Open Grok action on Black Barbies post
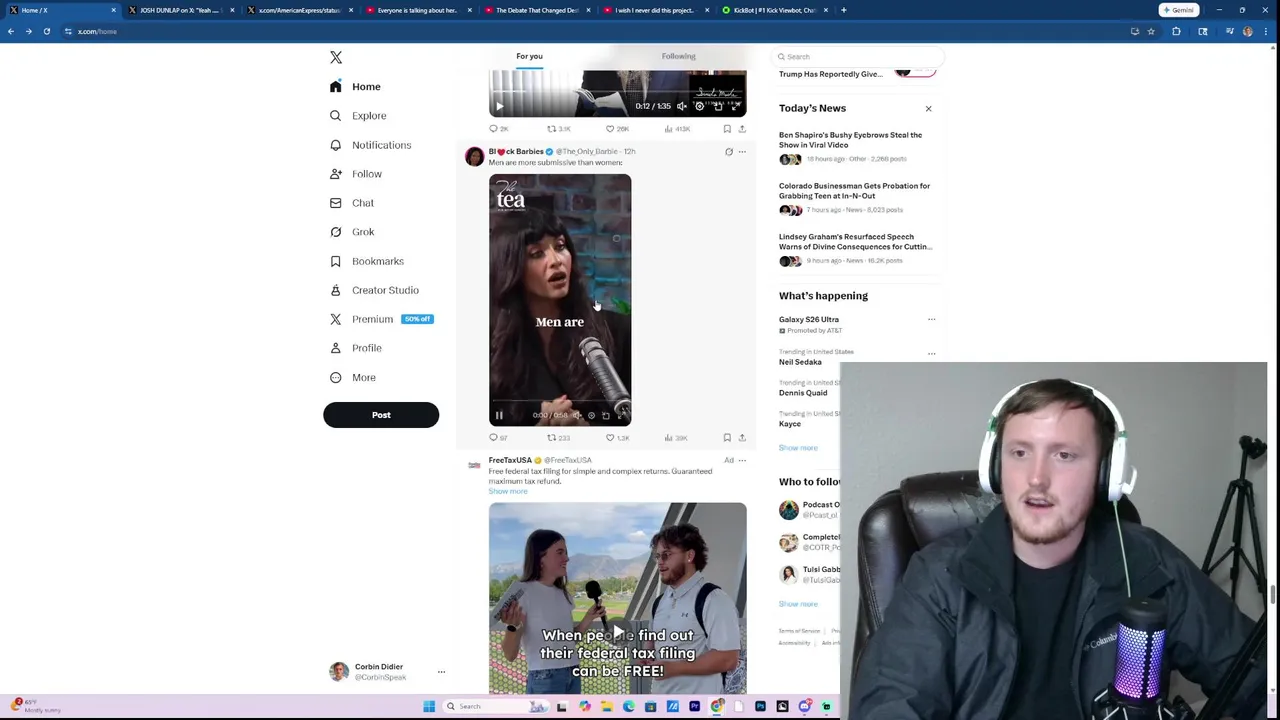Viewport: 1280px width, 720px height. click(729, 152)
